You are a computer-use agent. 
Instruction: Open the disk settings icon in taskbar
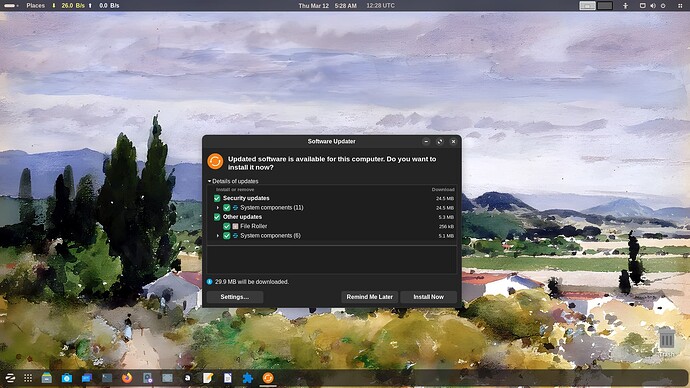[x=147, y=378]
